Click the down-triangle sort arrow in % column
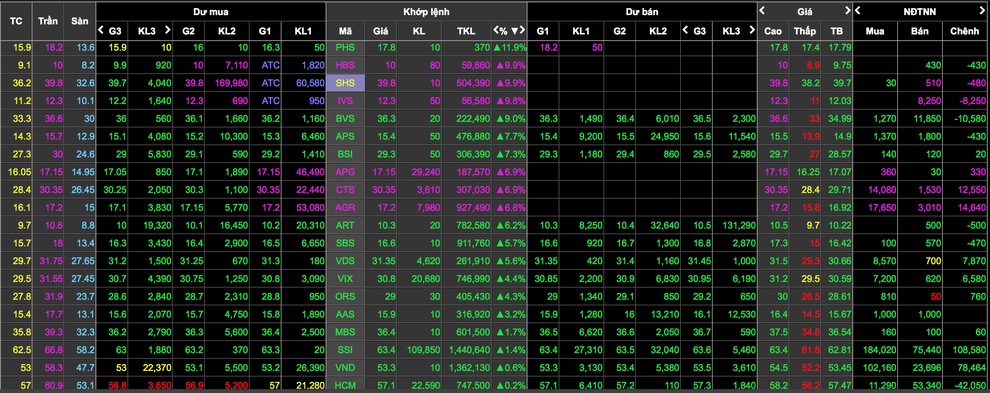This screenshot has height=393, width=990. (x=515, y=30)
